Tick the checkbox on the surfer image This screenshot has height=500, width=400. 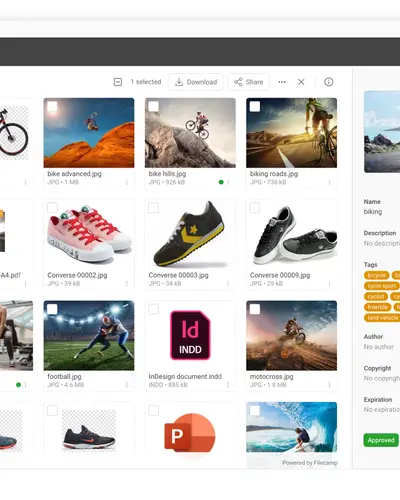coord(255,411)
